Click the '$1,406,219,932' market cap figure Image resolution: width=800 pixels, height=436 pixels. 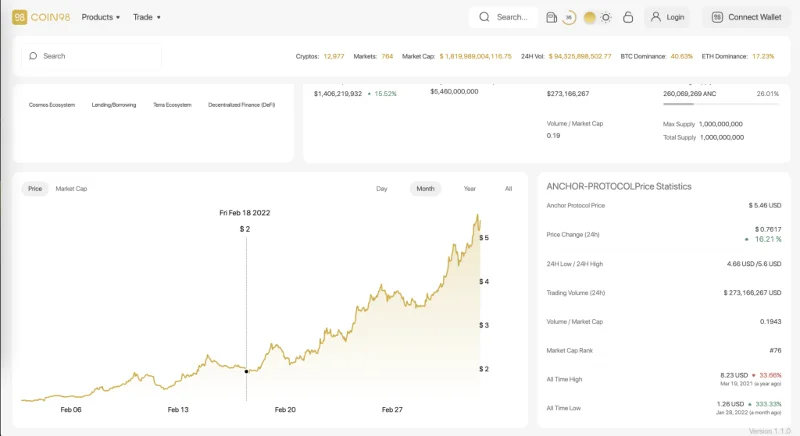[338, 94]
